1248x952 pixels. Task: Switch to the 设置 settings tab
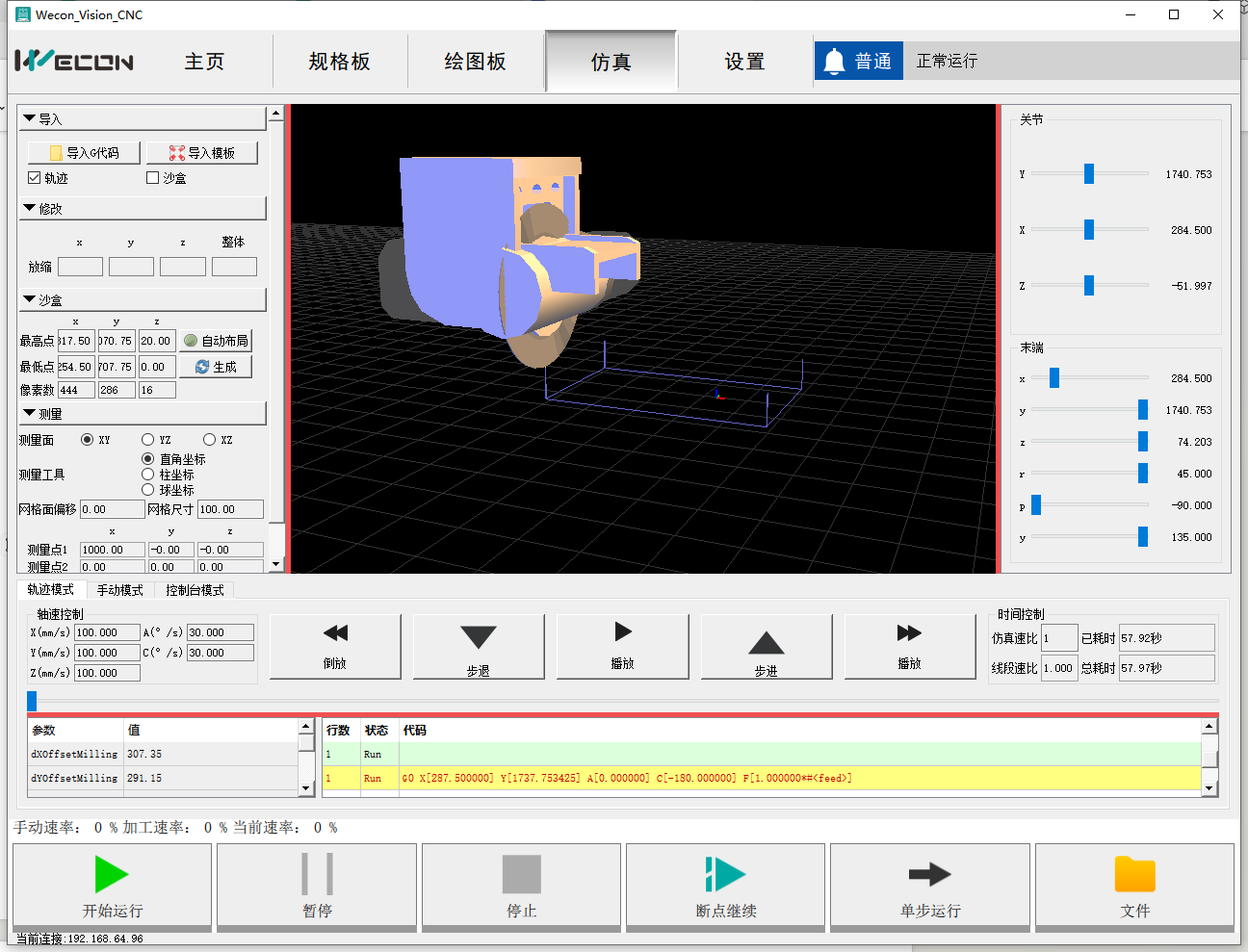744,62
